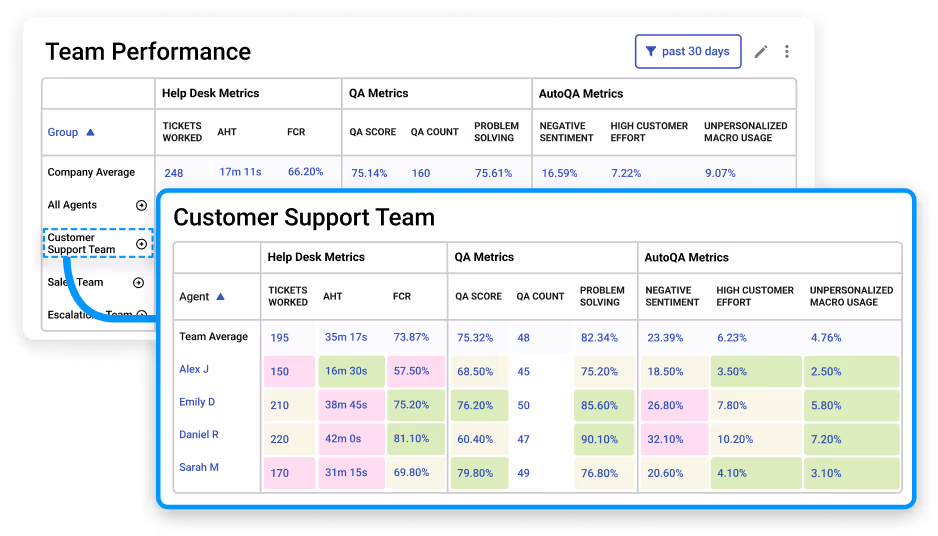This screenshot has width=938, height=536.
Task: Click Team Average tickets value 195
Action: coord(279,337)
